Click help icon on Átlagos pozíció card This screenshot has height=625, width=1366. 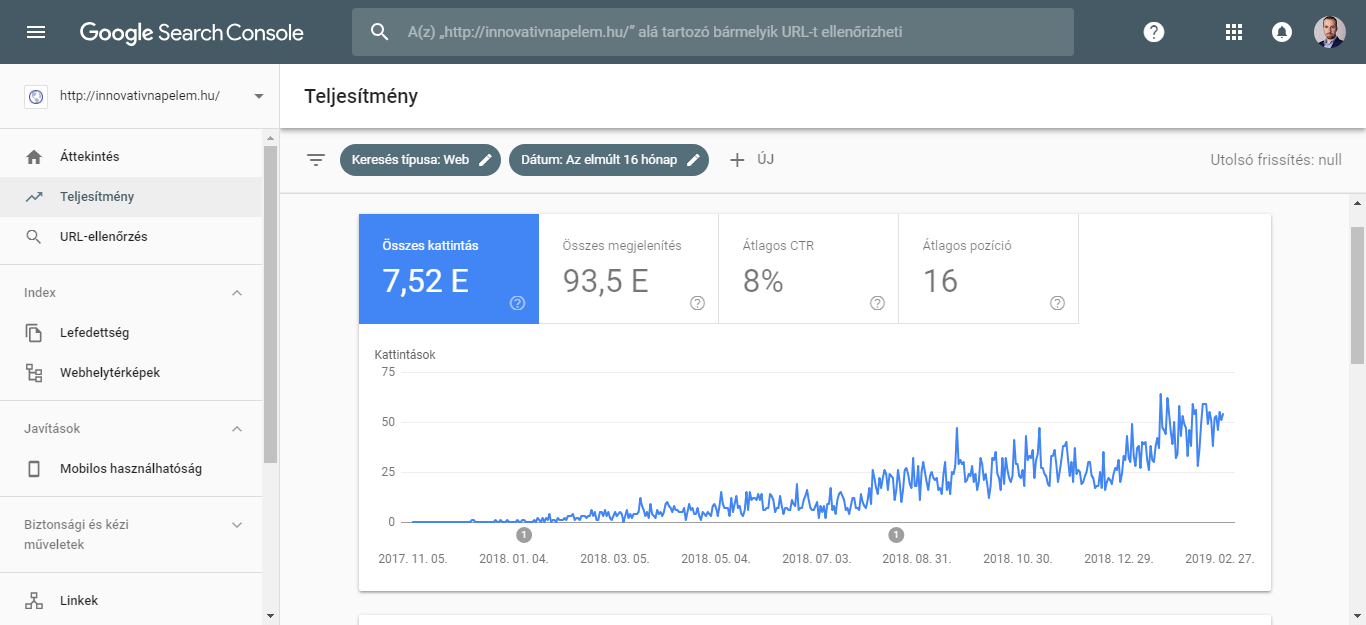tap(1057, 303)
